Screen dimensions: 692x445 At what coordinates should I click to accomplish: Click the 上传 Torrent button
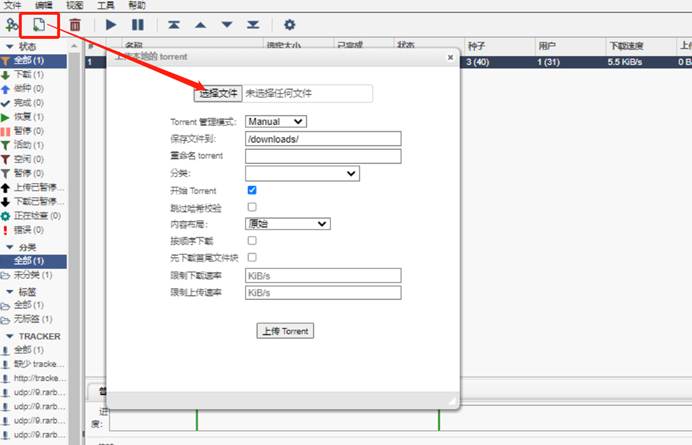[285, 331]
